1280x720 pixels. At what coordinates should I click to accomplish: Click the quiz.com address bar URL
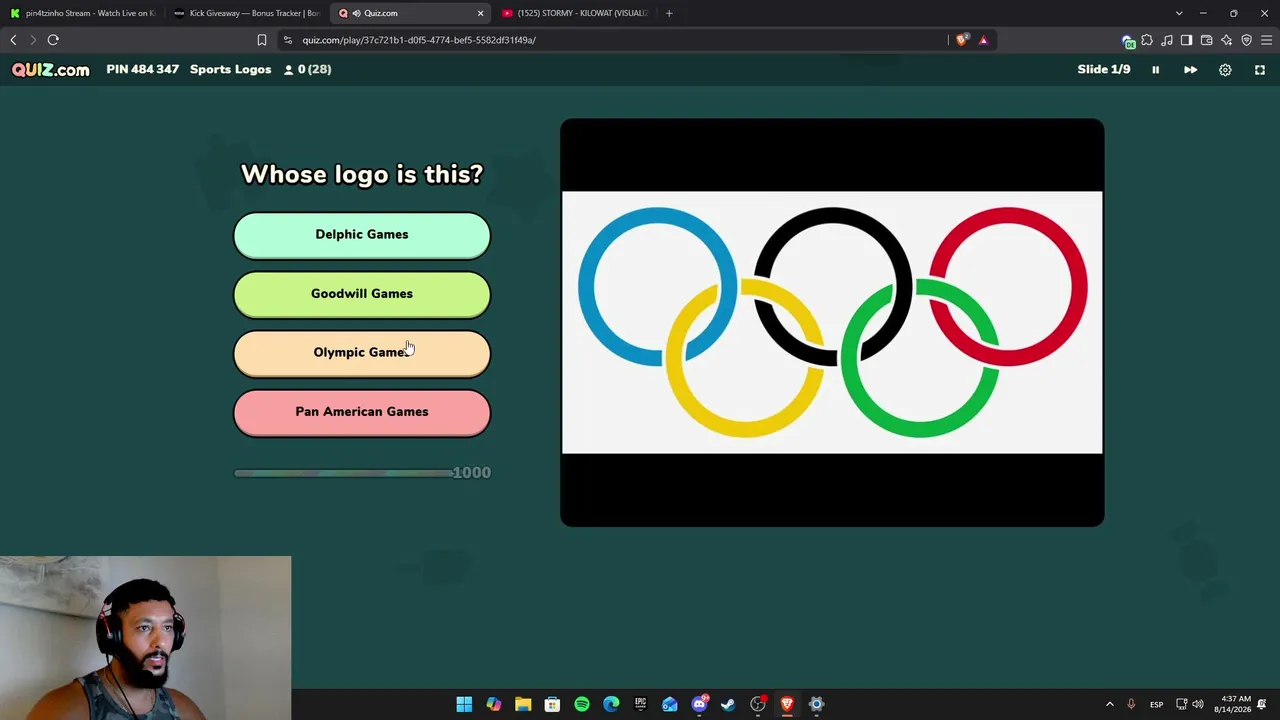click(x=419, y=40)
